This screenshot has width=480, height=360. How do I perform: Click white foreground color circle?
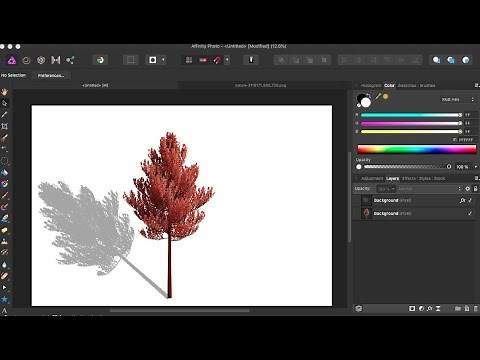coord(366,103)
